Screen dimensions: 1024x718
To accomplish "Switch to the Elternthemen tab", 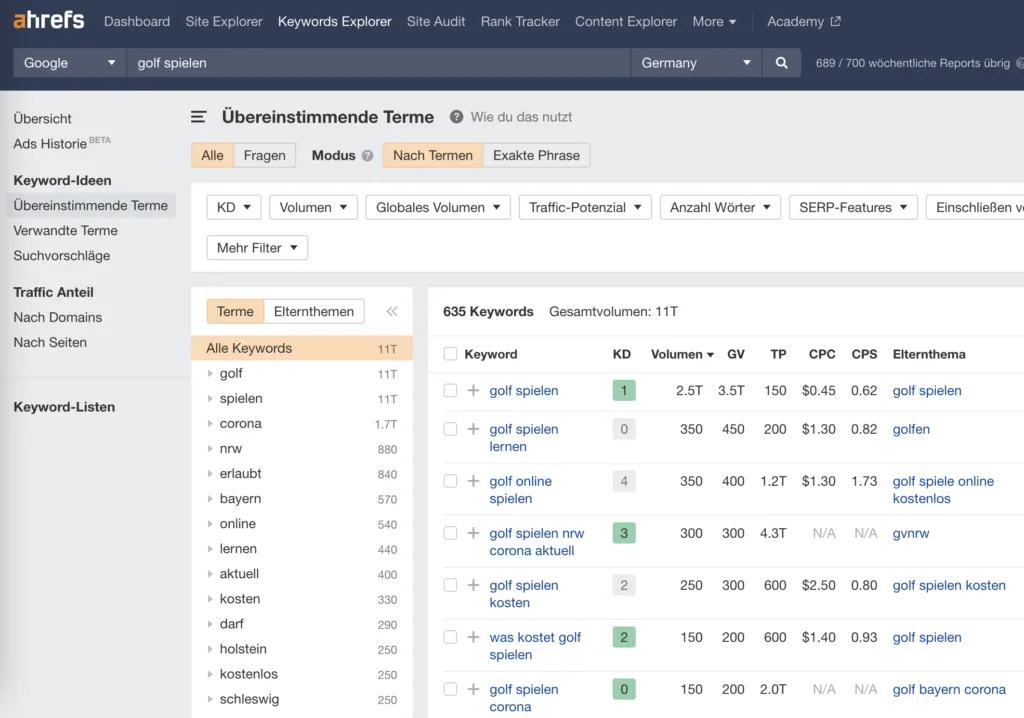I will click(313, 312).
